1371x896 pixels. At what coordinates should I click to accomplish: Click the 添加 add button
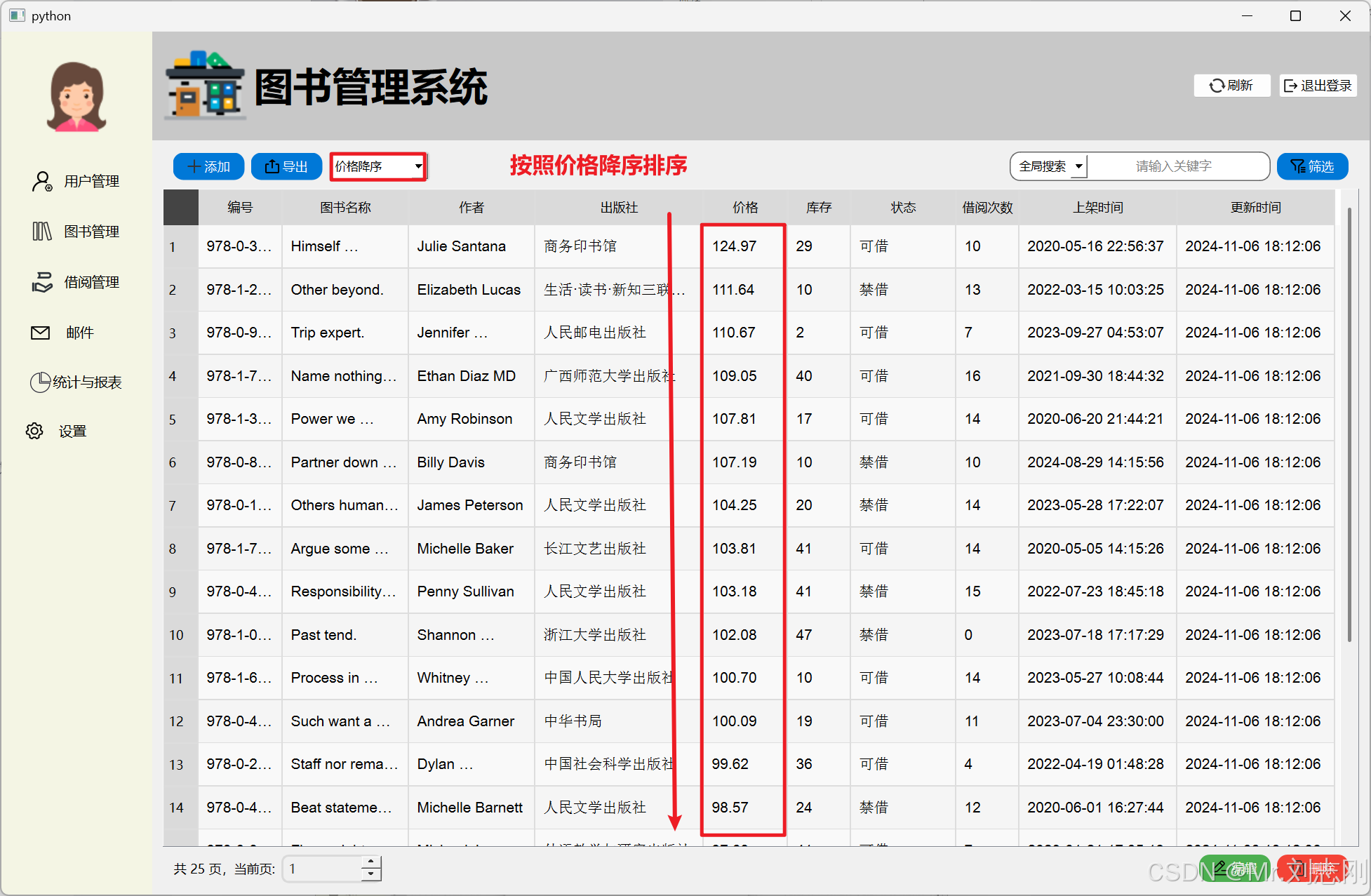click(x=208, y=166)
